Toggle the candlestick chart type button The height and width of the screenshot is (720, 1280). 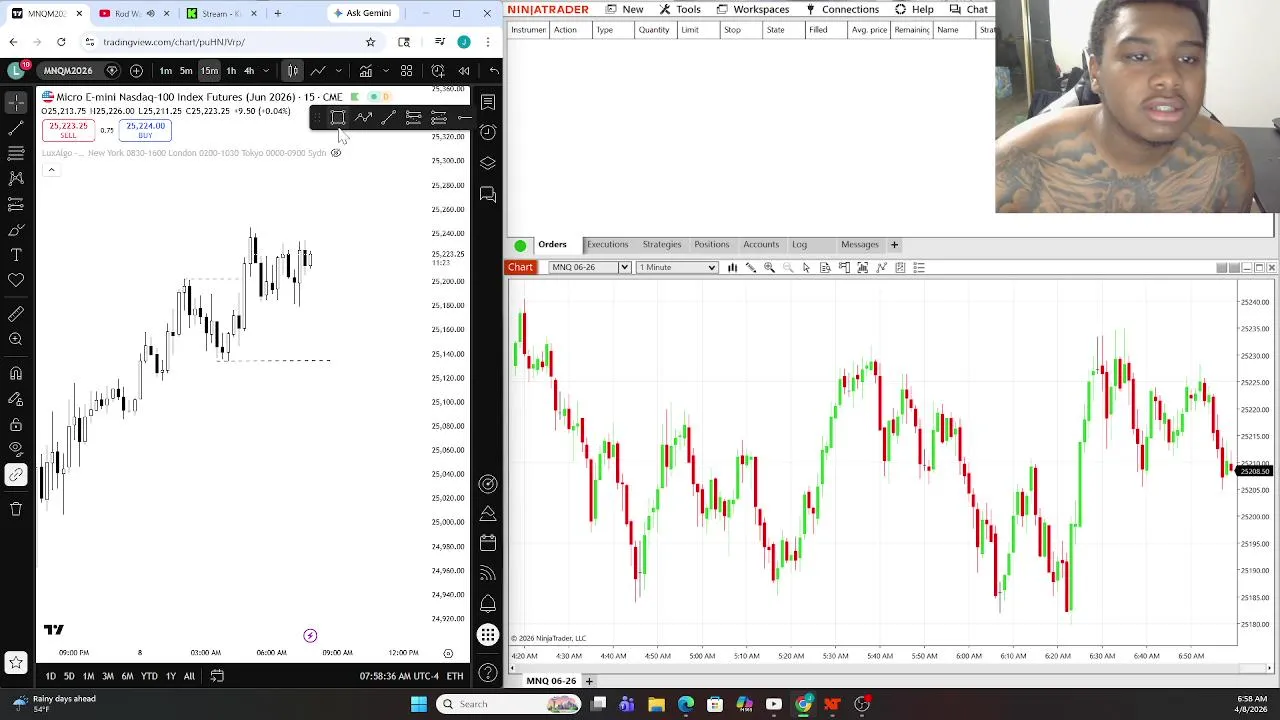tap(293, 71)
